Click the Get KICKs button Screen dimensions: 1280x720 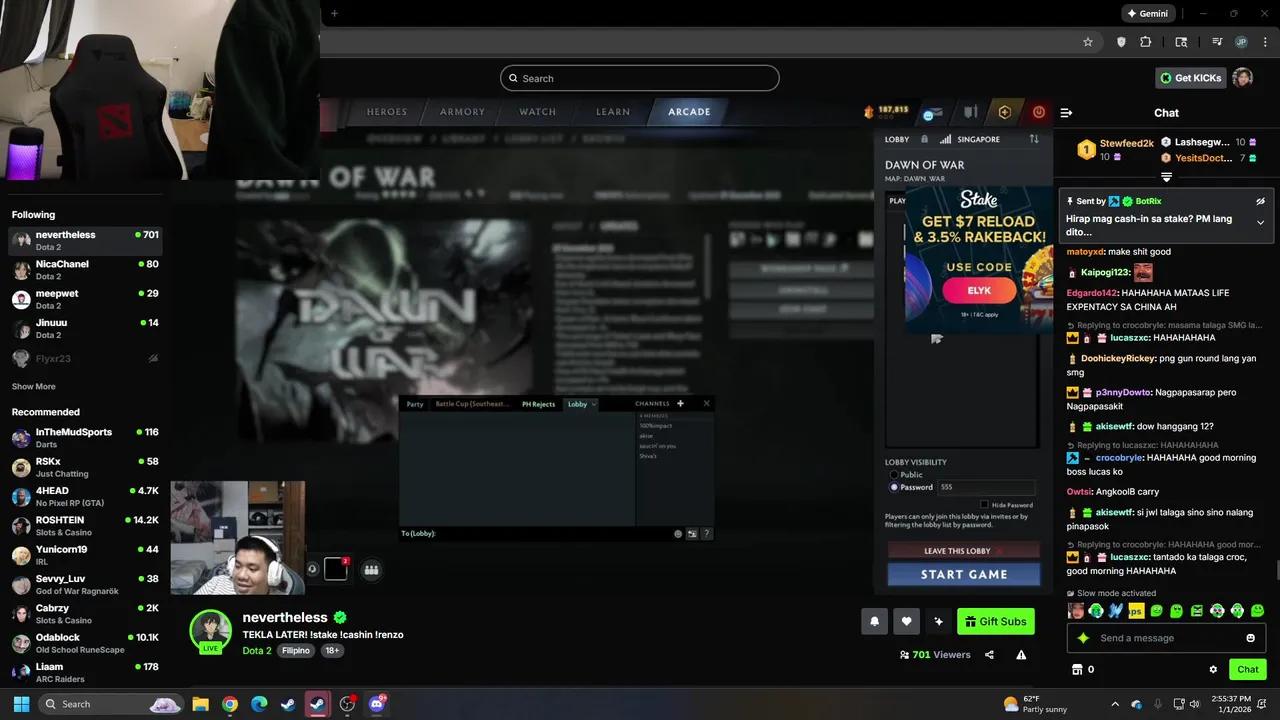coord(1190,78)
